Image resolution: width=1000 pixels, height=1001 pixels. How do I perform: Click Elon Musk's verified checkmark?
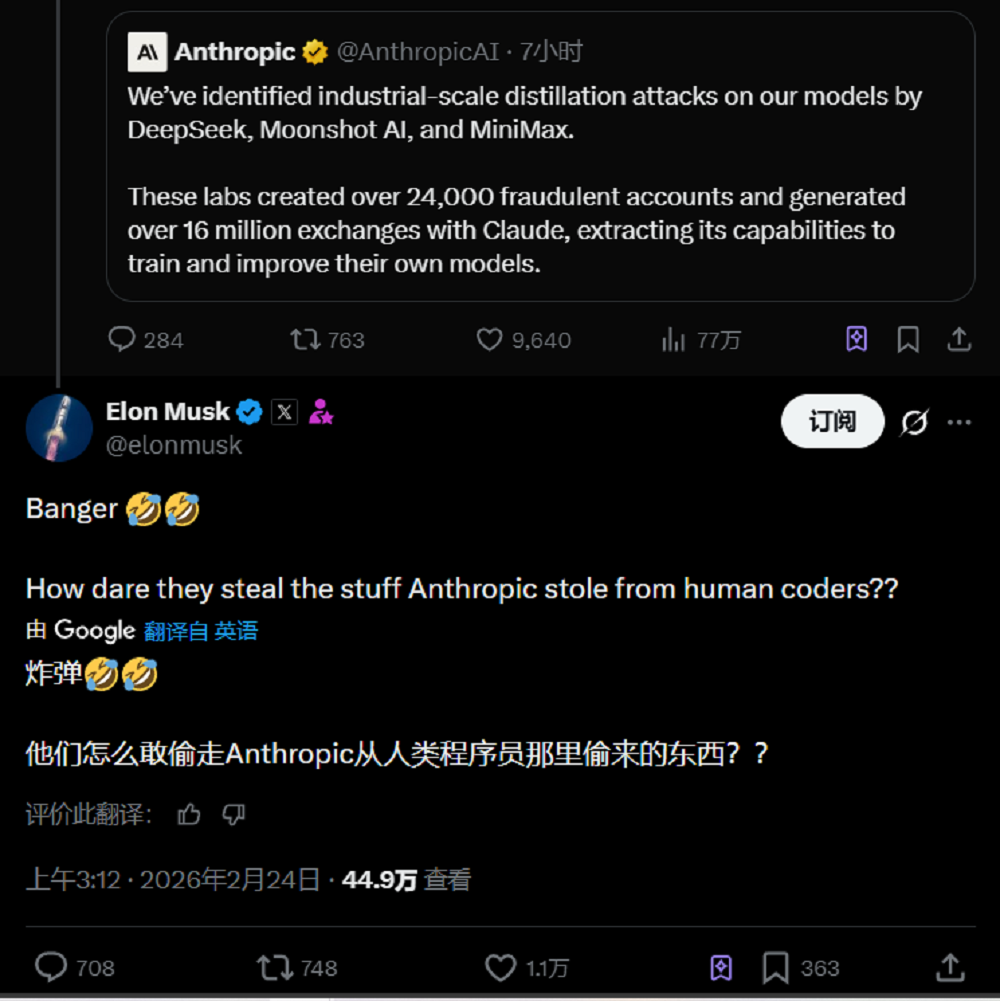(249, 411)
